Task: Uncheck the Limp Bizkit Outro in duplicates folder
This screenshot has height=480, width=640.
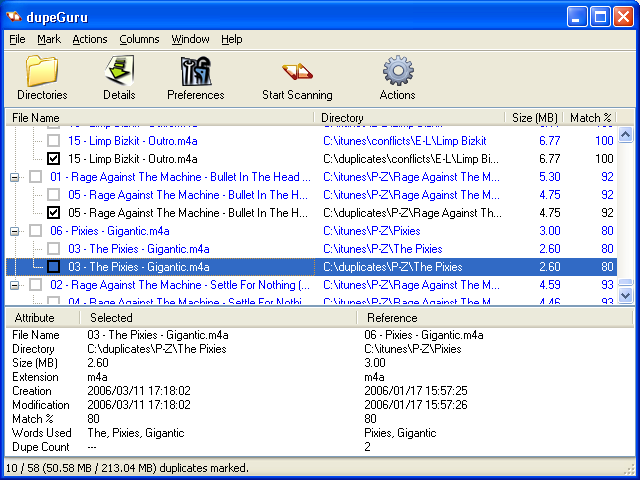Action: [53, 159]
